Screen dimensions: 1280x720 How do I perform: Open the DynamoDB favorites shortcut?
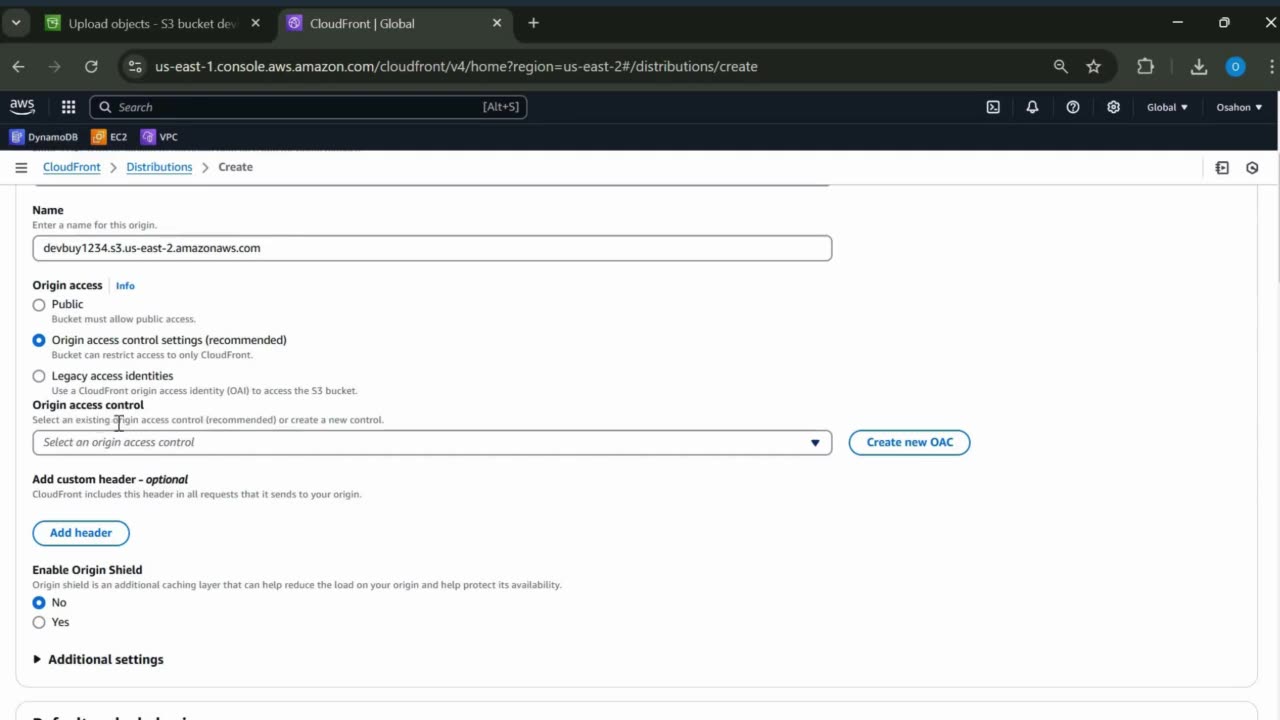pos(44,137)
